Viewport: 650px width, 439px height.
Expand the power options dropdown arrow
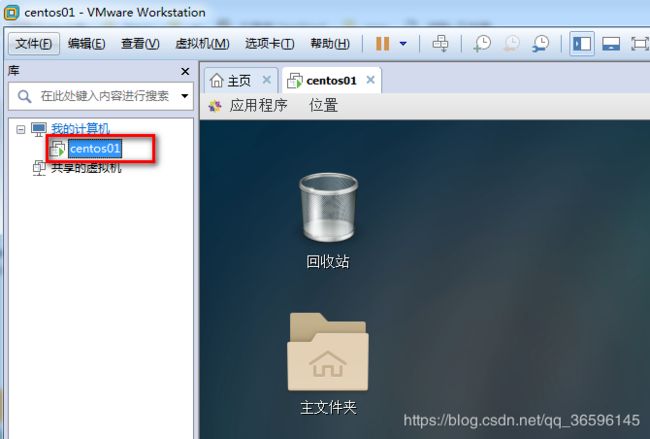(x=403, y=44)
